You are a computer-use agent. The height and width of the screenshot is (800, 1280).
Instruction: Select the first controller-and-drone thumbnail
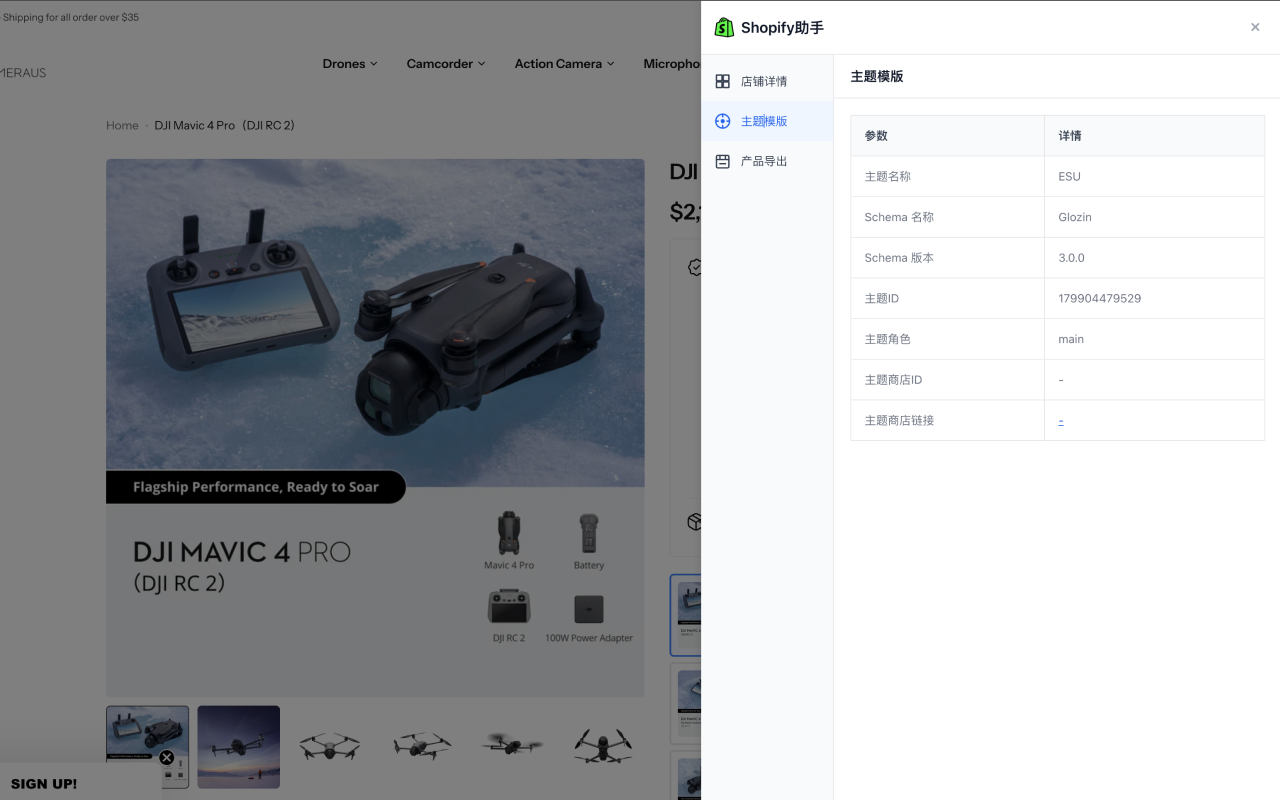coord(147,735)
